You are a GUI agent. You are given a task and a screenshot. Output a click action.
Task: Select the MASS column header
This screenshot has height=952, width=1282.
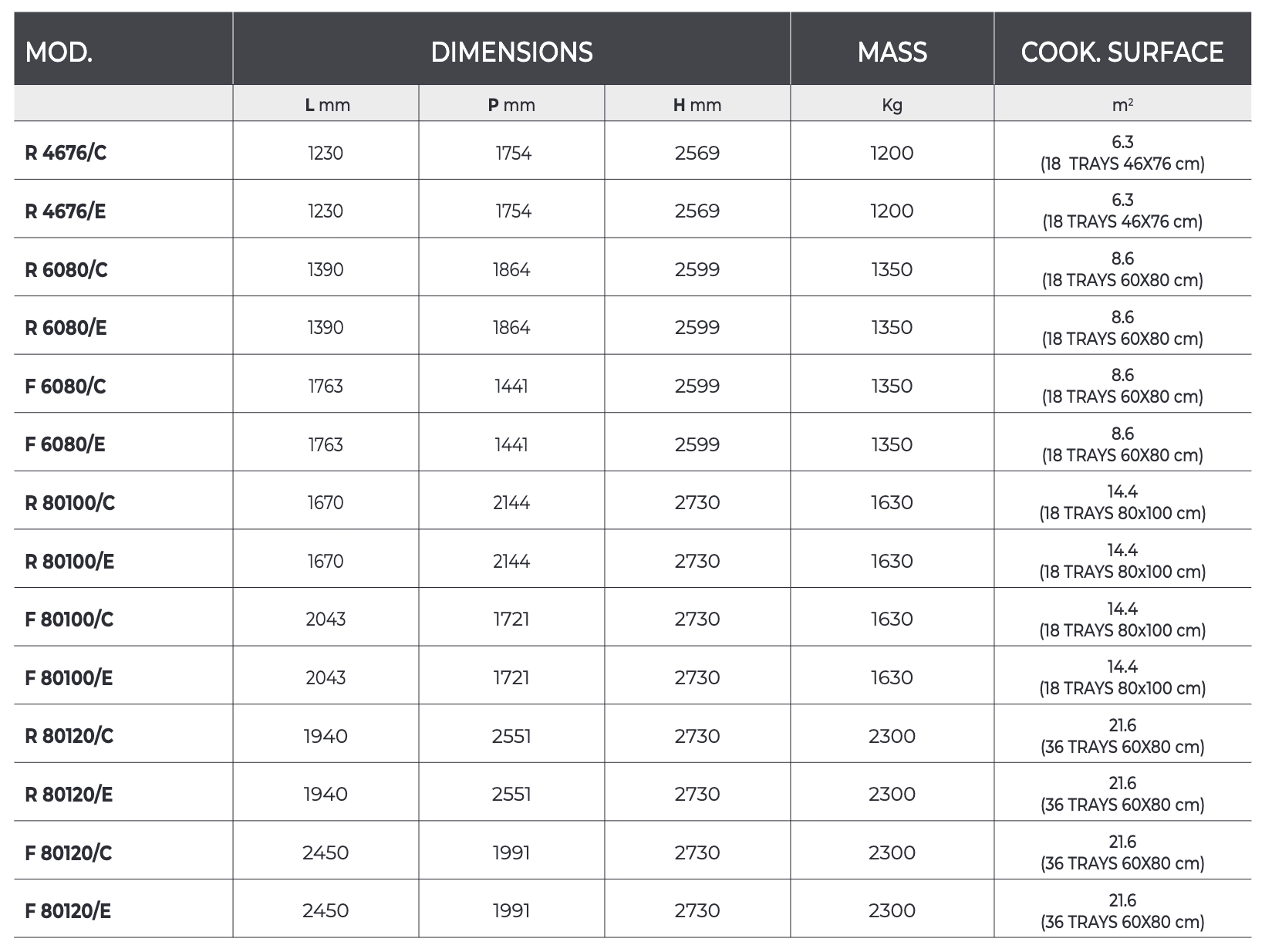(892, 52)
